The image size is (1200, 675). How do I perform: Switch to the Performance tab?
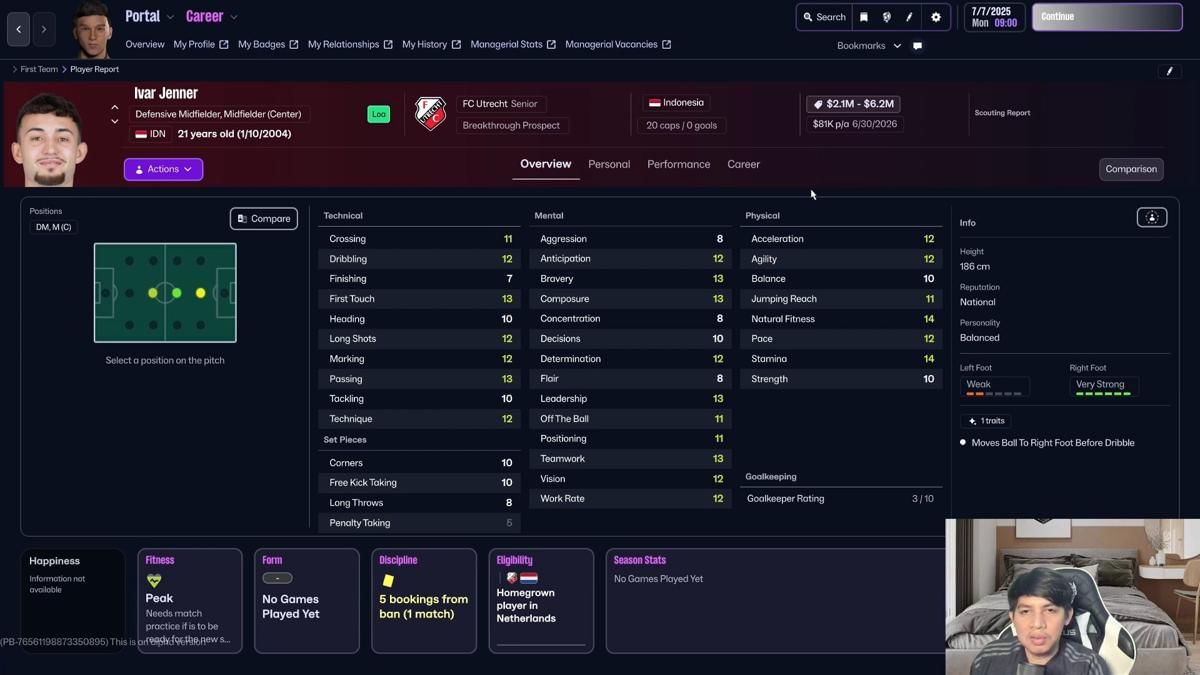678,165
